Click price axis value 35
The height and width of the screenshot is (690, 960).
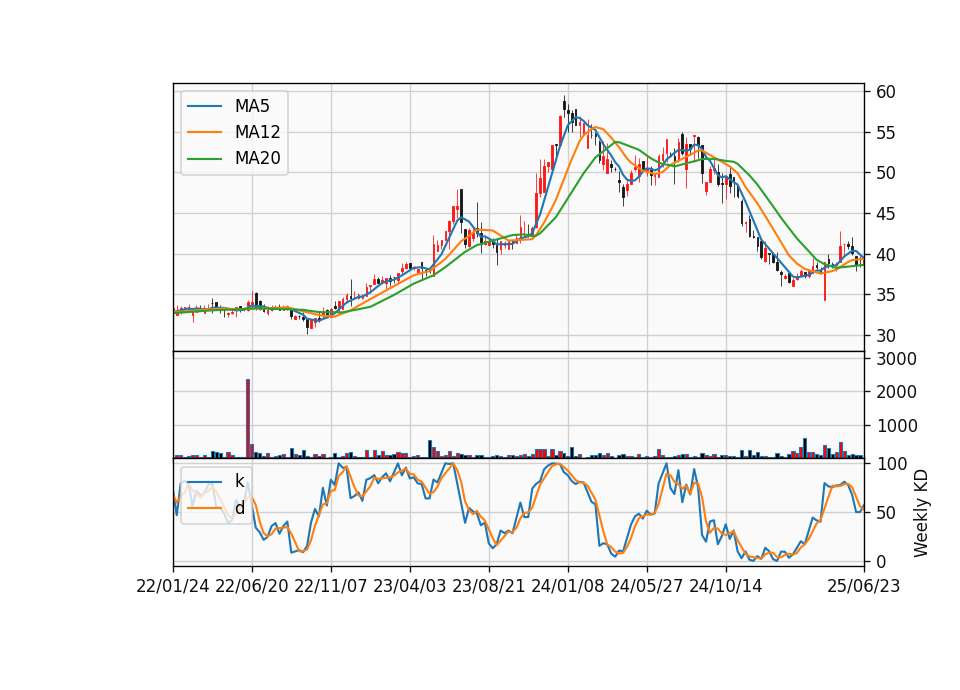(886, 295)
